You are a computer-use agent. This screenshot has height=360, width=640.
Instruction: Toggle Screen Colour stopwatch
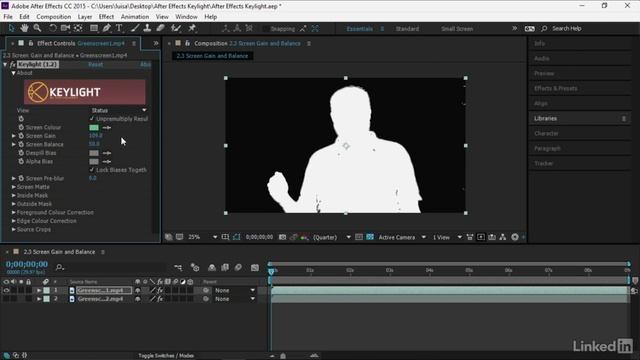[21, 127]
